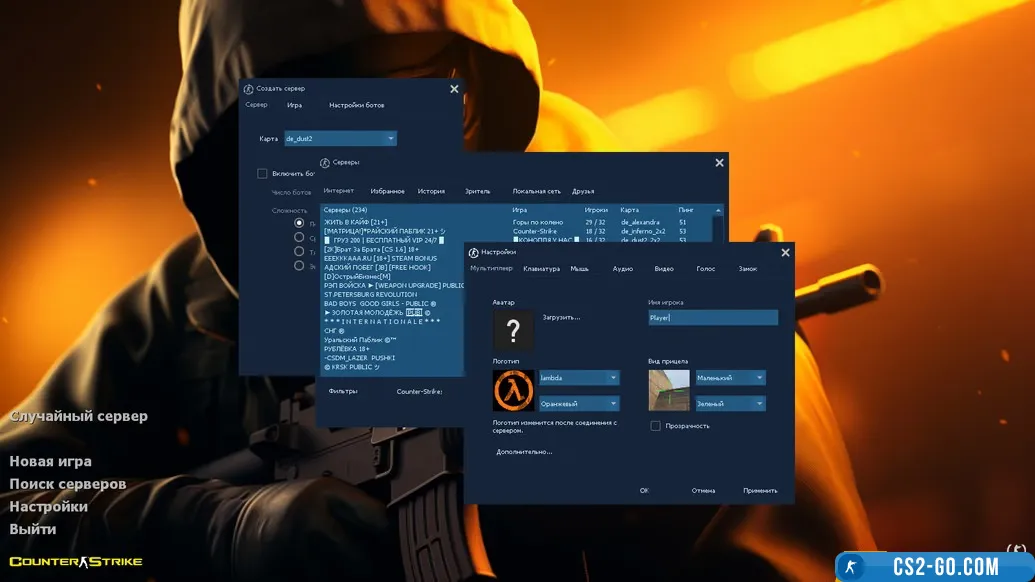Click the Имя игрока text field
Viewport: 1035px width, 582px height.
click(x=712, y=318)
